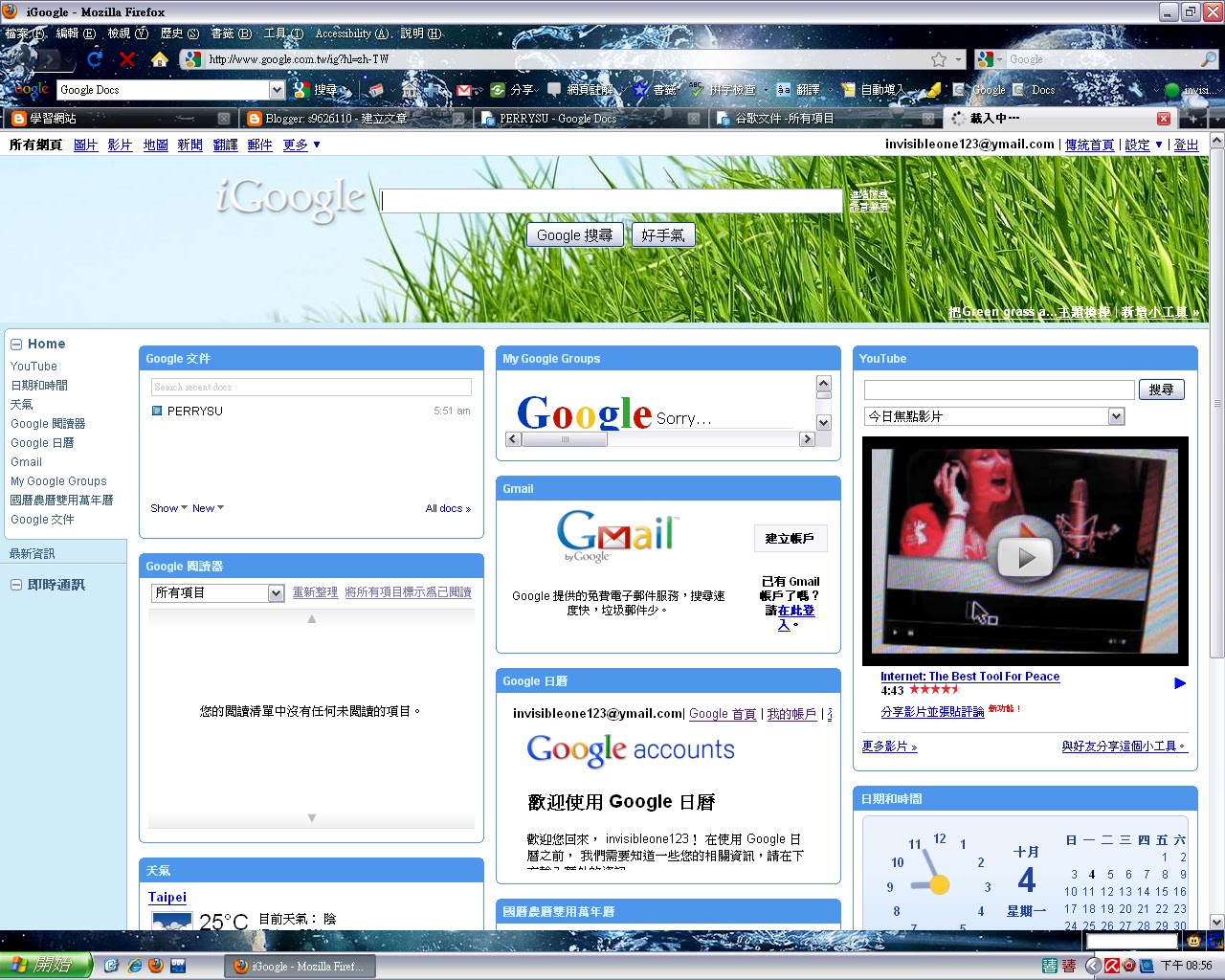Image resolution: width=1225 pixels, height=980 pixels.
Task: Go to the browser home page icon
Action: tap(160, 59)
